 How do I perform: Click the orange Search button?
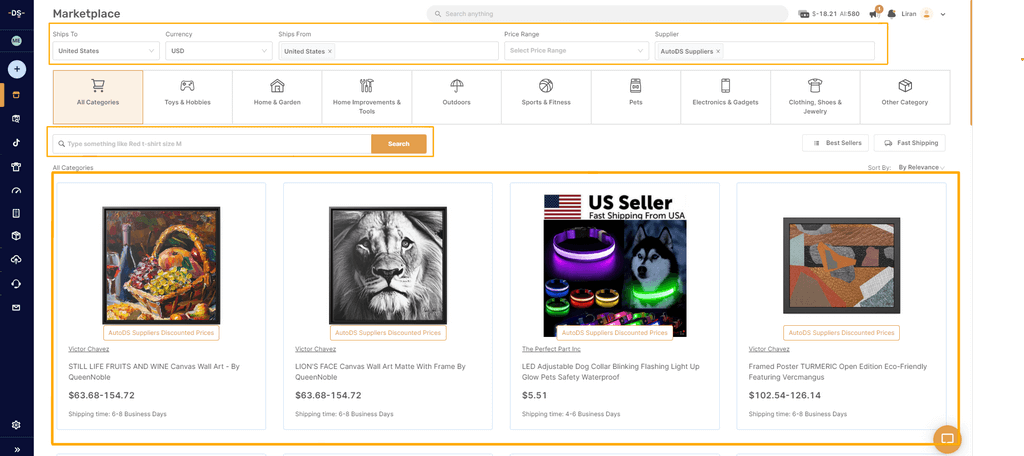(398, 144)
